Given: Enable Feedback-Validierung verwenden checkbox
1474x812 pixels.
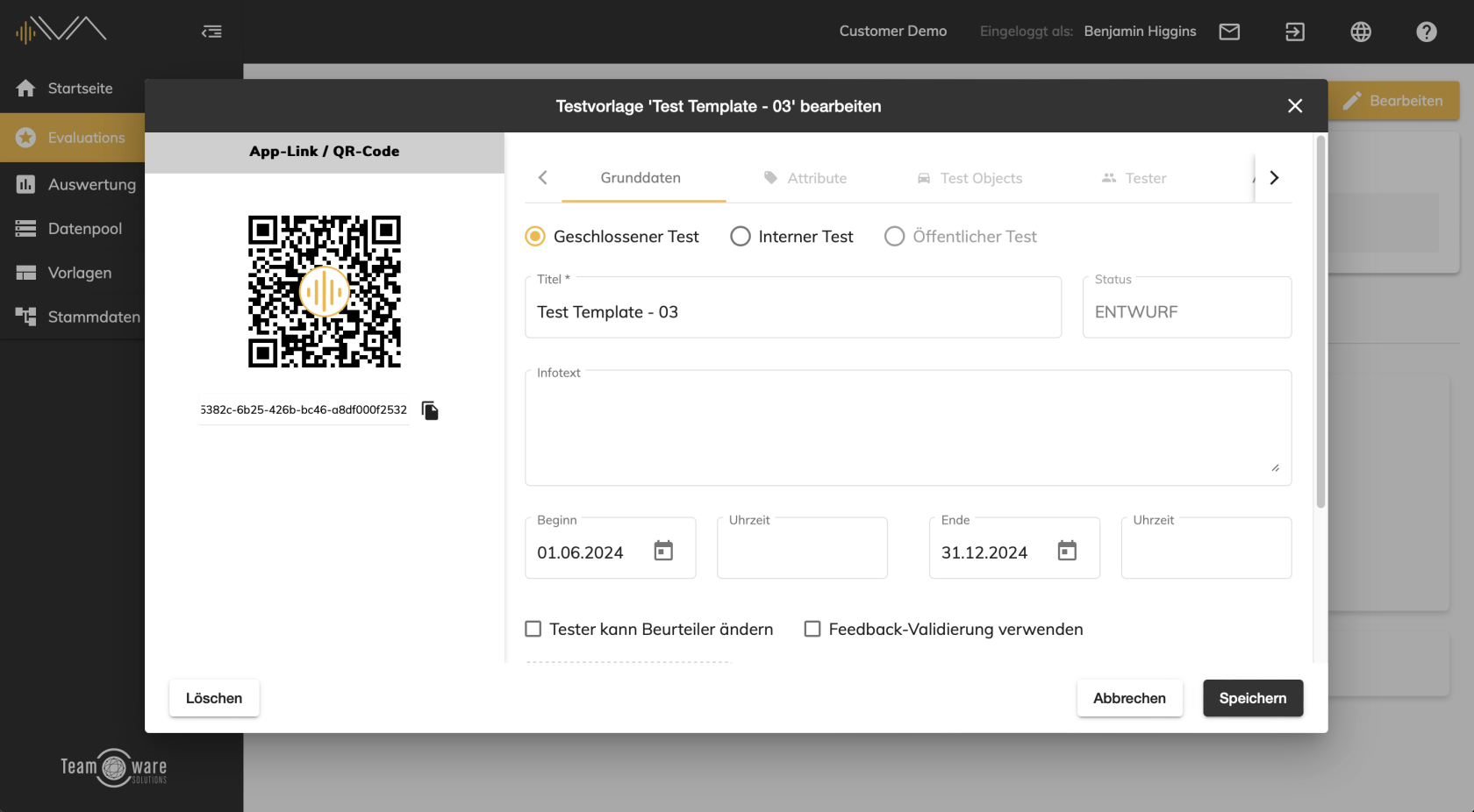Looking at the screenshot, I should [x=812, y=629].
